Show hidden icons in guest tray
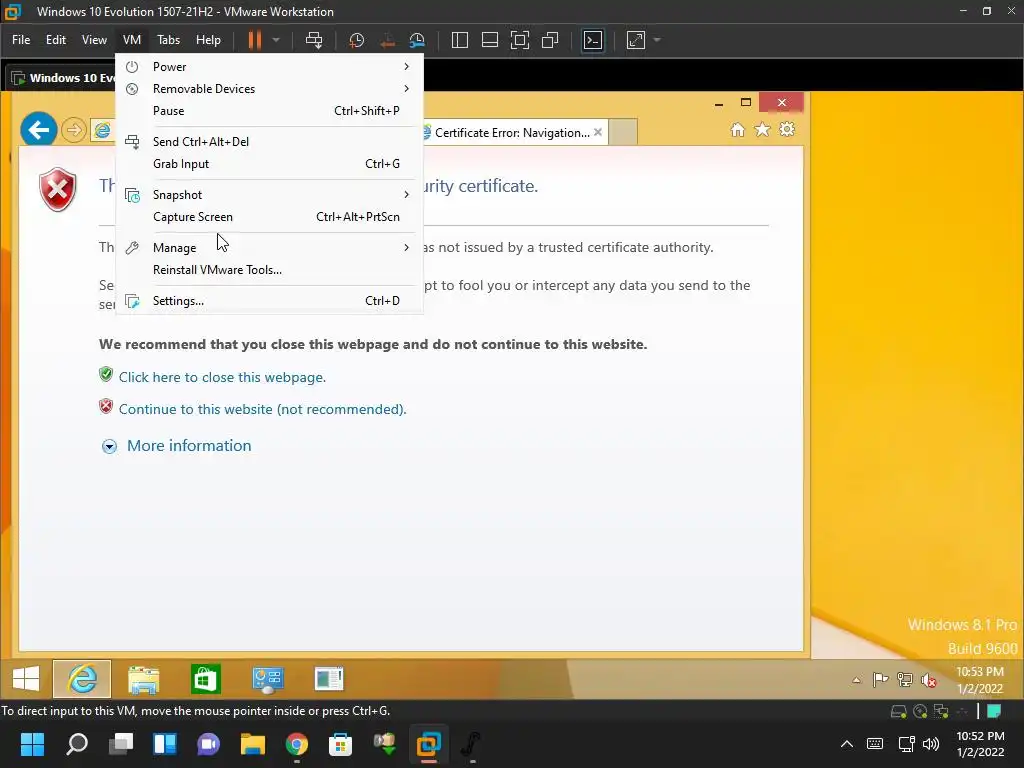 click(x=856, y=680)
